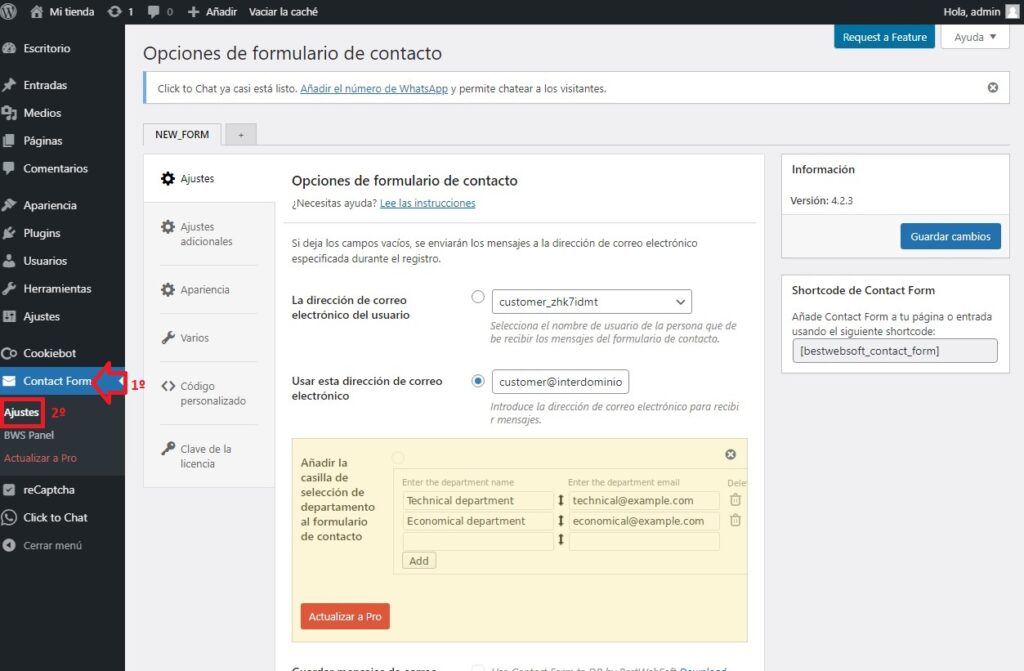Close the Pro department selector box
Image resolution: width=1024 pixels, height=671 pixels.
pos(731,454)
